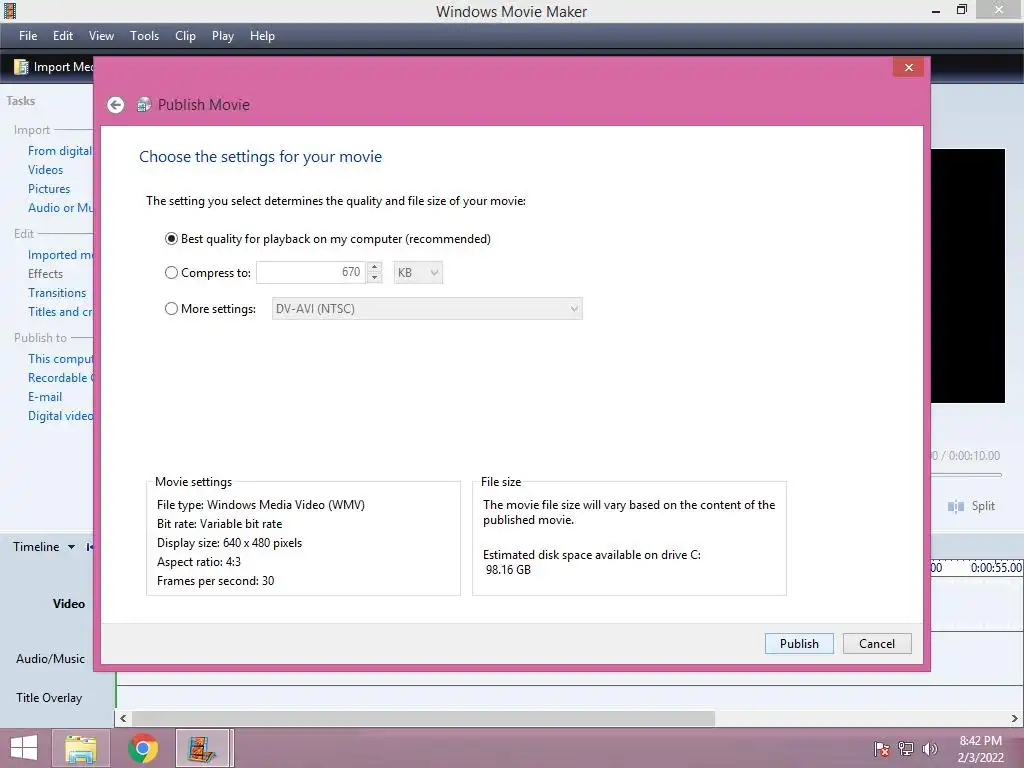This screenshot has height=768, width=1024.
Task: Select the Compress to radio button
Action: (x=171, y=273)
